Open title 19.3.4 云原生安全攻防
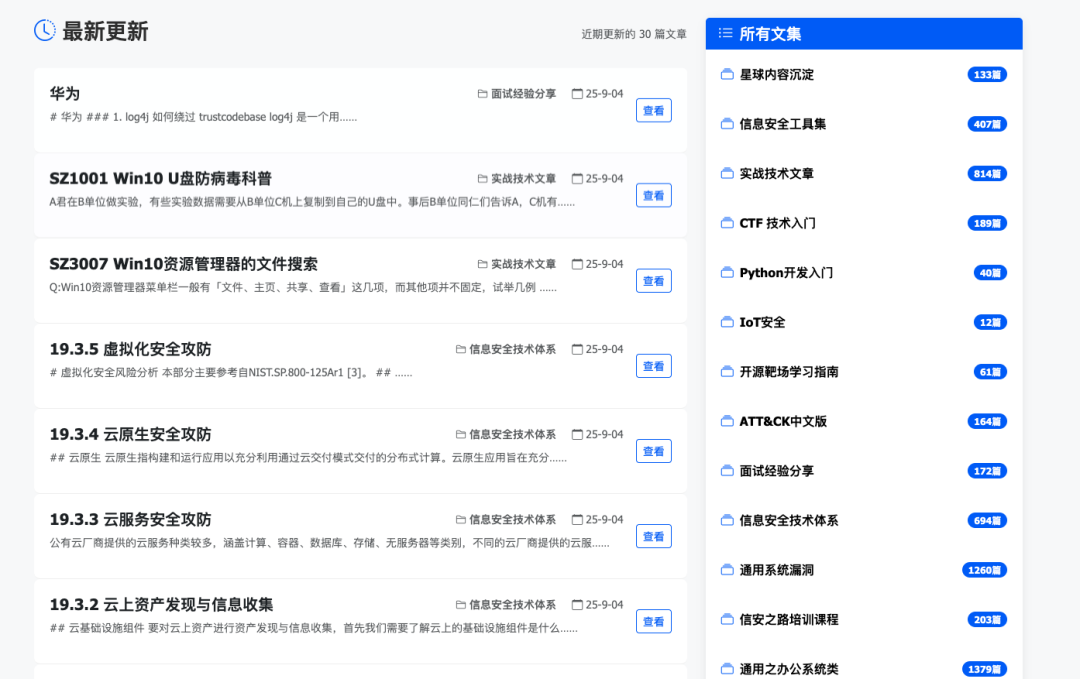 click(x=130, y=435)
